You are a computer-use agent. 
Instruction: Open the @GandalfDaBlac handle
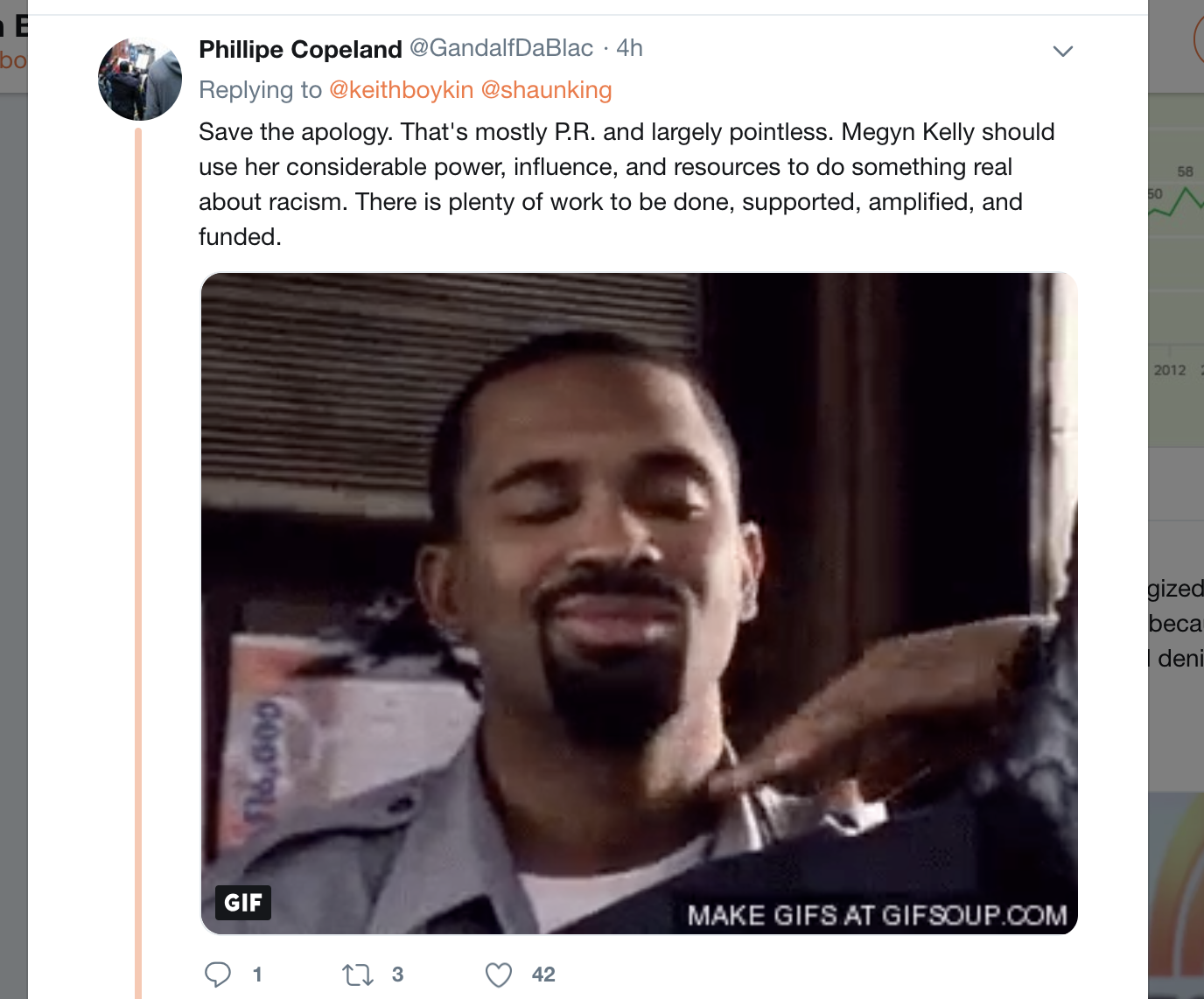tap(501, 48)
